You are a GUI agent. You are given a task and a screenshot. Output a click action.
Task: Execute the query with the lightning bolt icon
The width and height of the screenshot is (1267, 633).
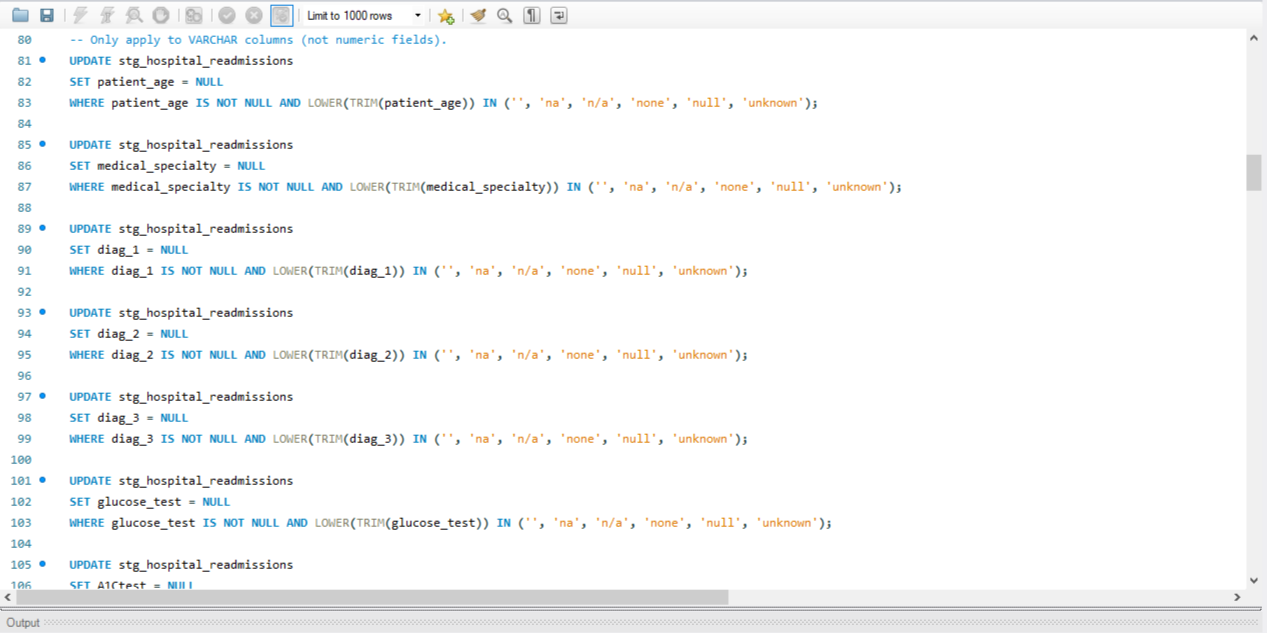81,15
